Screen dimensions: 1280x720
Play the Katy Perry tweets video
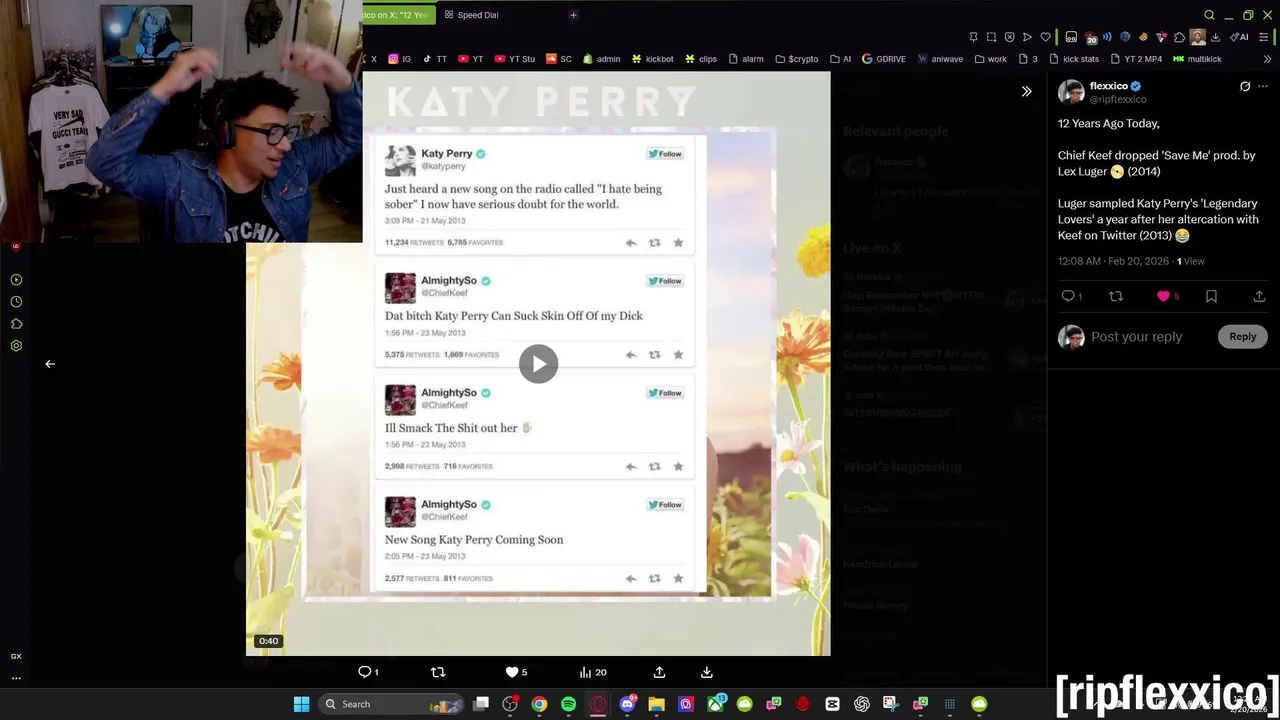pyautogui.click(x=538, y=364)
